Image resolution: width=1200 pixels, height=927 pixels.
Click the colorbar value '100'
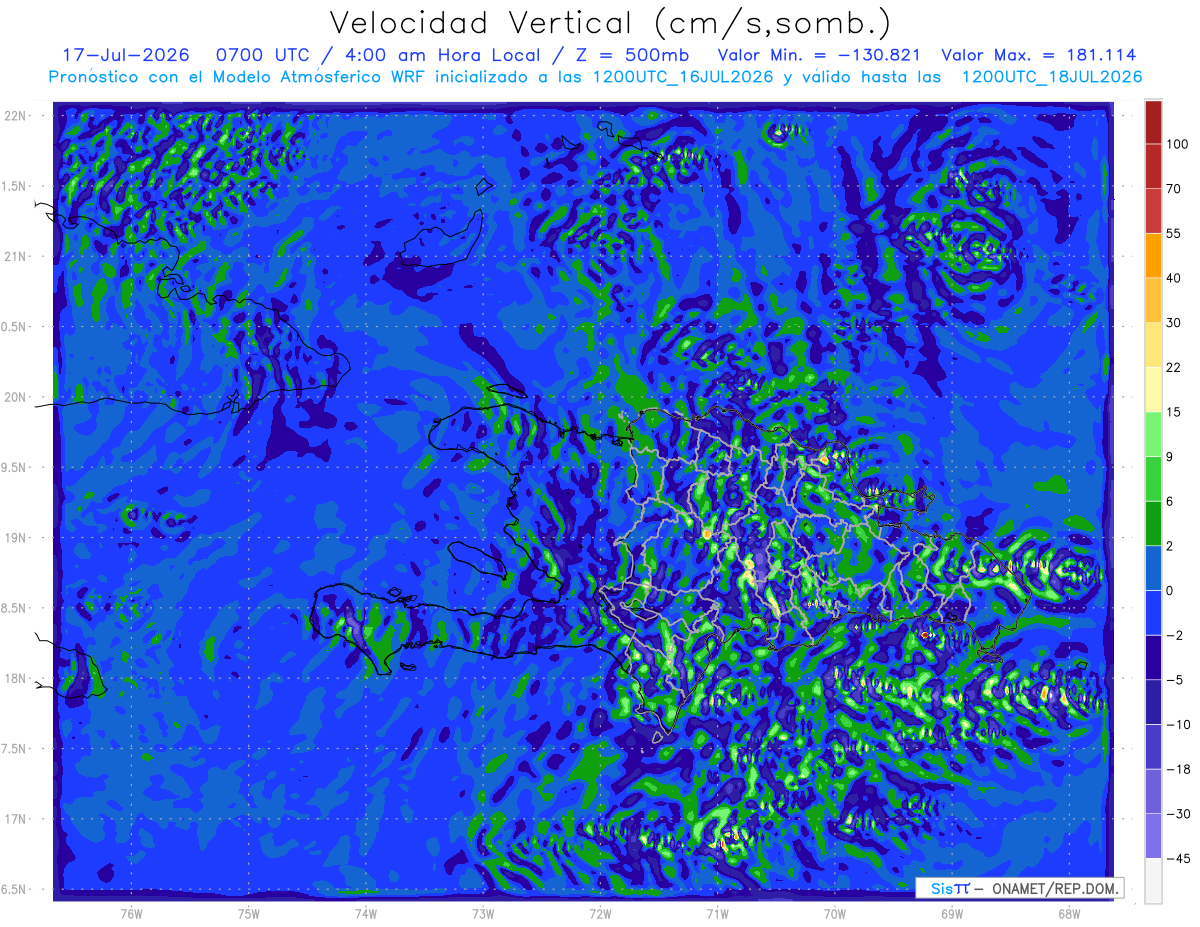coord(1178,145)
